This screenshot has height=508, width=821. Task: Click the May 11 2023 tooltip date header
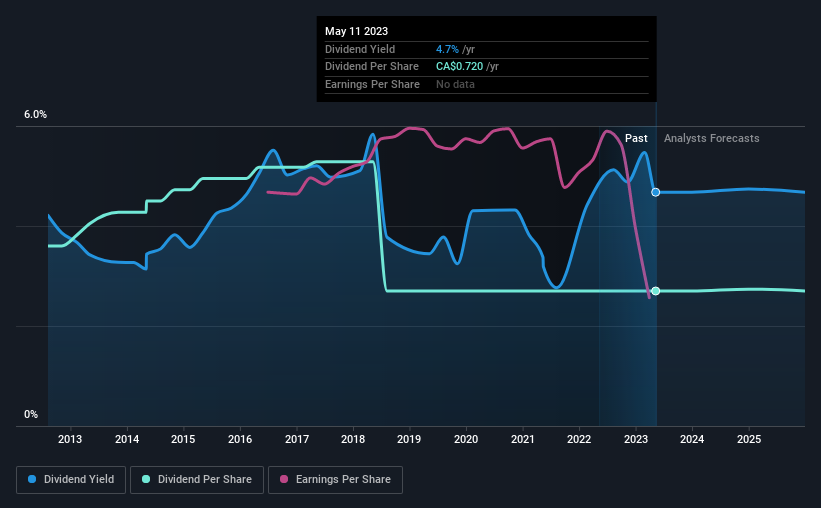tap(357, 31)
